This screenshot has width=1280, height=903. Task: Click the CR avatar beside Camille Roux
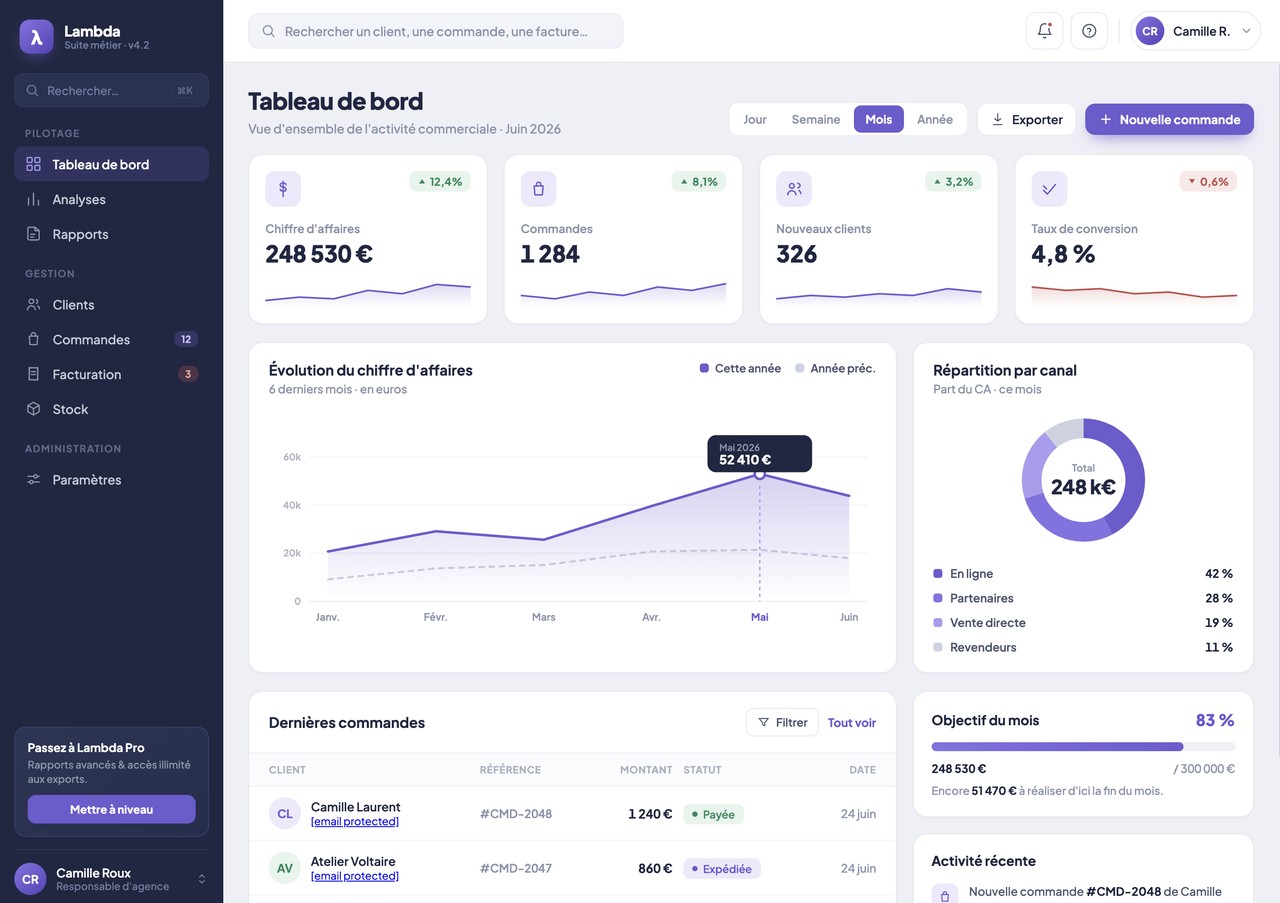coord(31,879)
